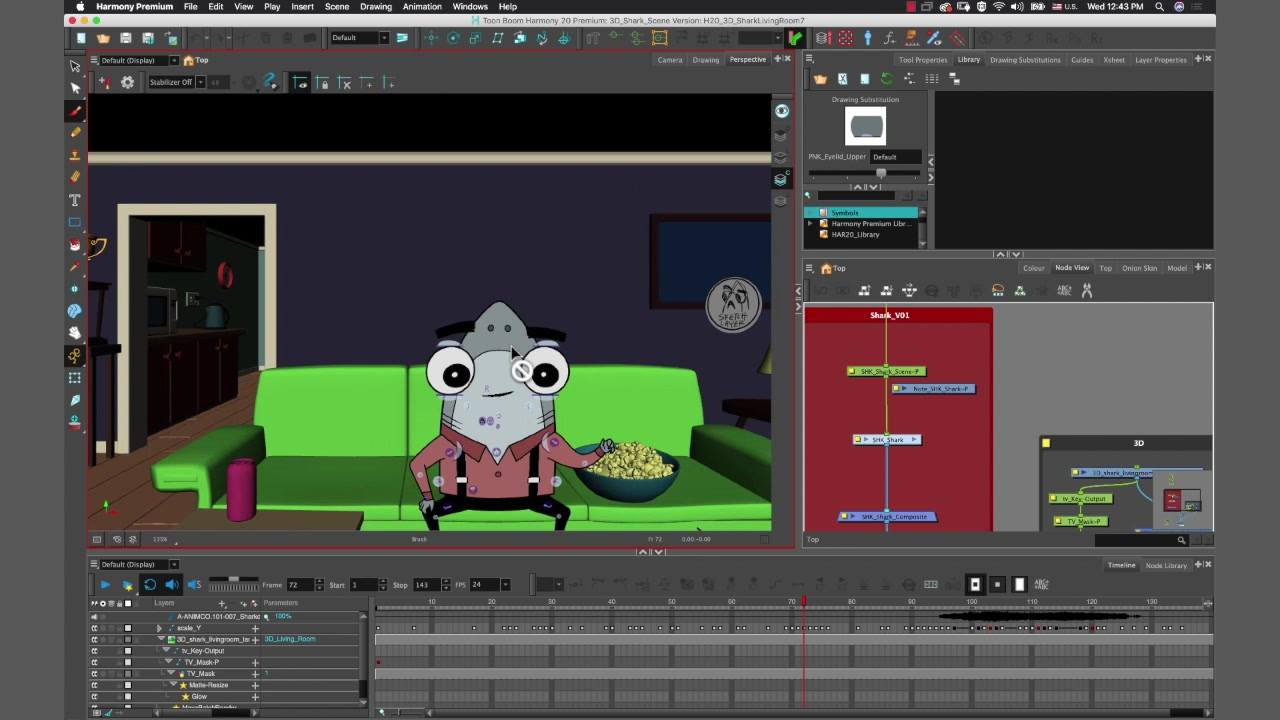The image size is (1280, 720).
Task: Click the pliers icon in Node View toolbar
Action: [x=1087, y=290]
